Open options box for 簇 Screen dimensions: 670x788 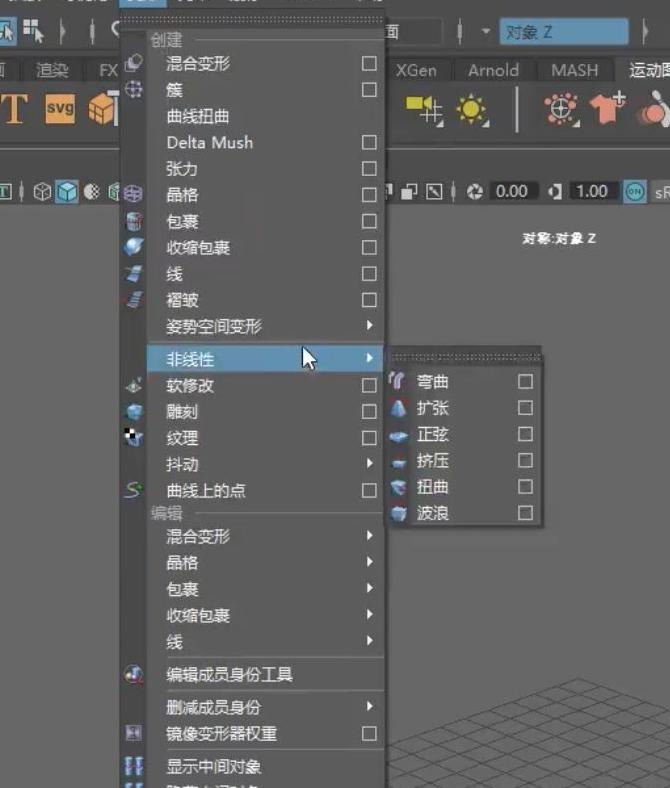369,89
